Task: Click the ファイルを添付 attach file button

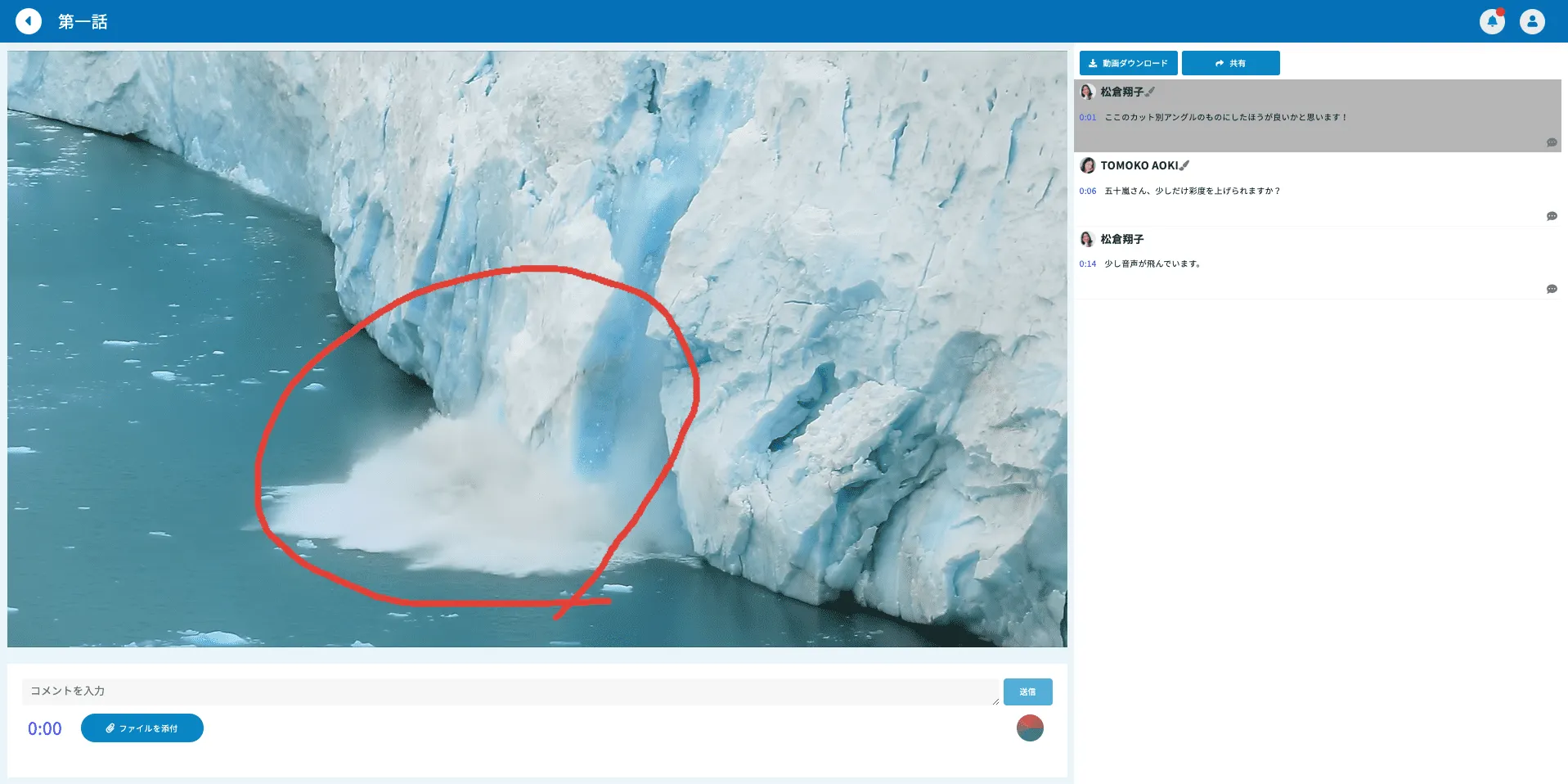Action: click(142, 728)
